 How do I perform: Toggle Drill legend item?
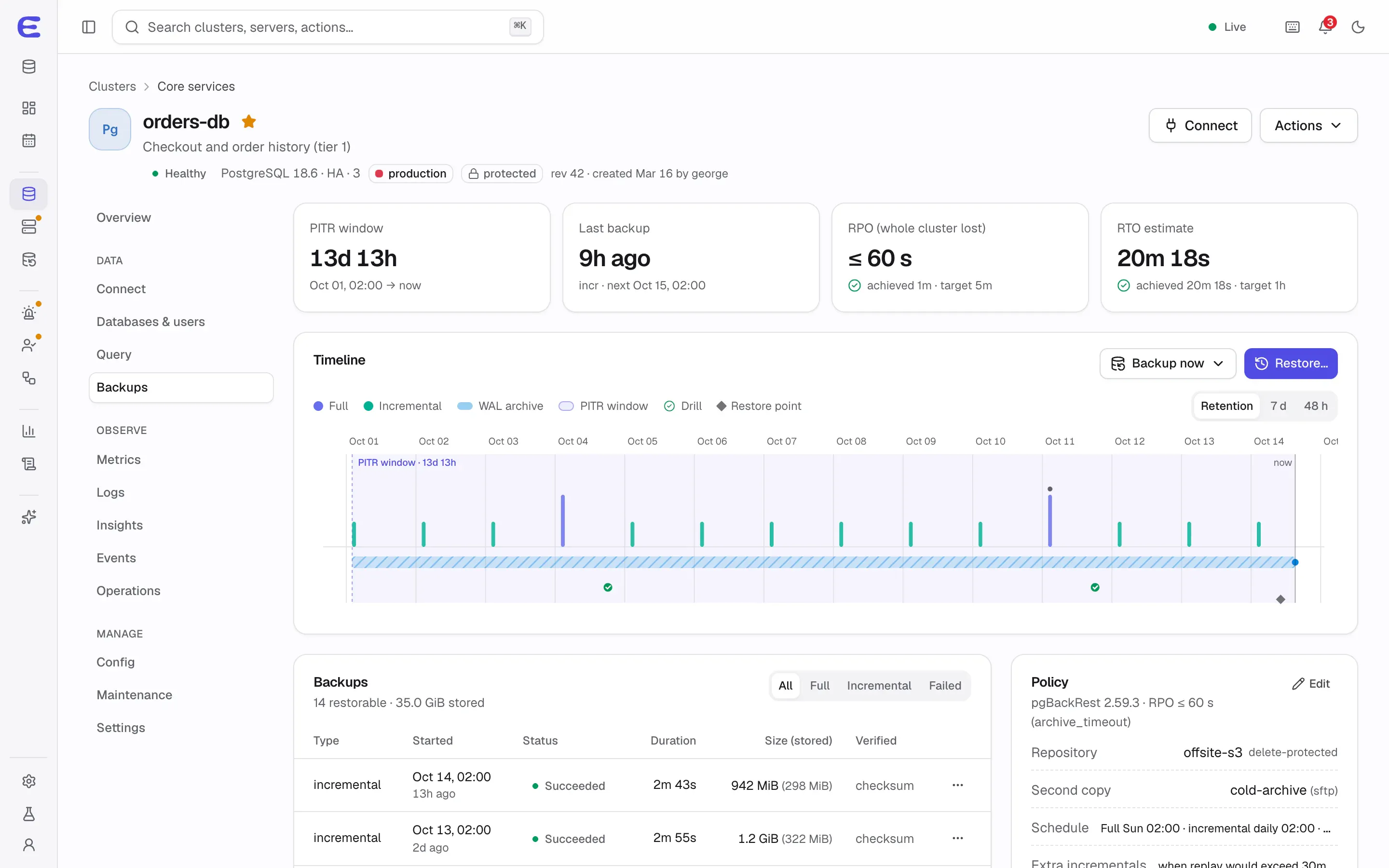[x=682, y=406]
